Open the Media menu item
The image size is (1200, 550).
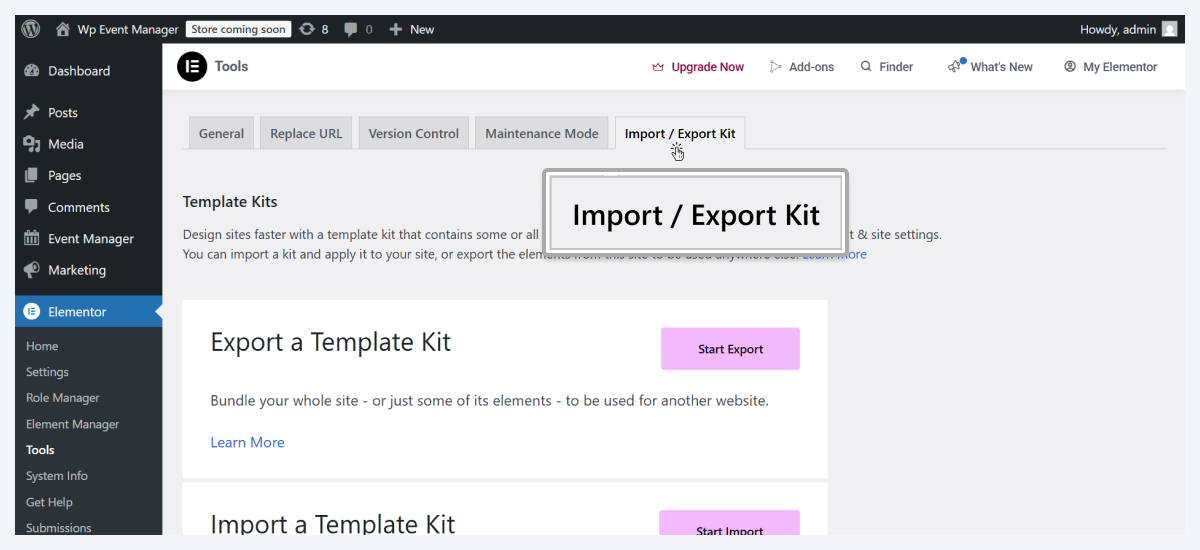point(88,144)
